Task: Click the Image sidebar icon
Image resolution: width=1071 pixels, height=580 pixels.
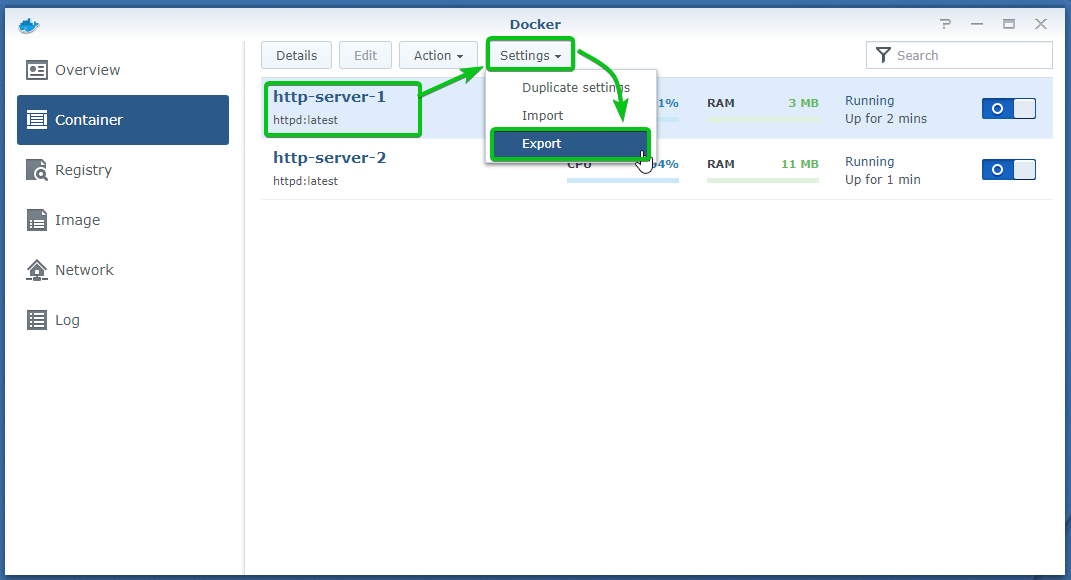Action: (37, 220)
